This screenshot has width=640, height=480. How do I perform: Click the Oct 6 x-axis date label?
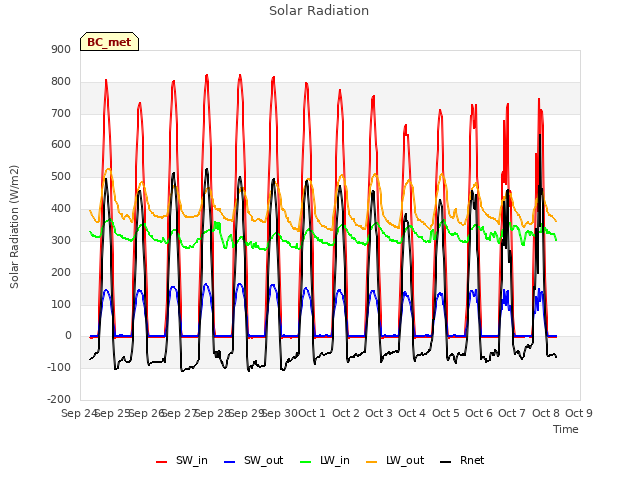point(479,413)
